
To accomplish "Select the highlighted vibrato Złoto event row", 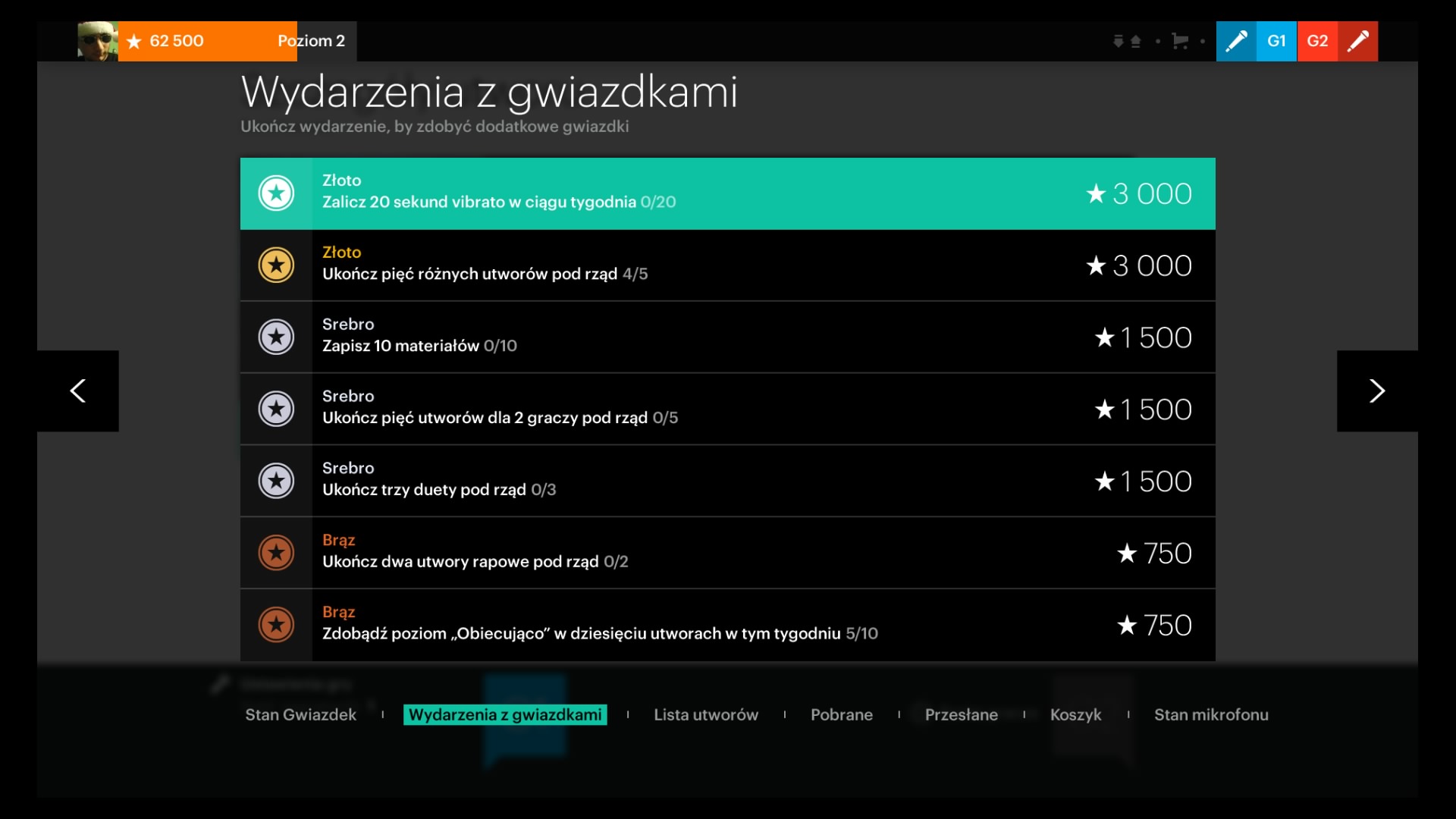I will click(726, 193).
